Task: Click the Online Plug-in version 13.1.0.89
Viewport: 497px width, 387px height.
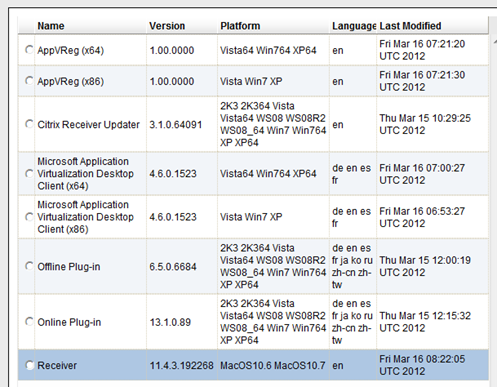Action: pyautogui.click(x=170, y=322)
